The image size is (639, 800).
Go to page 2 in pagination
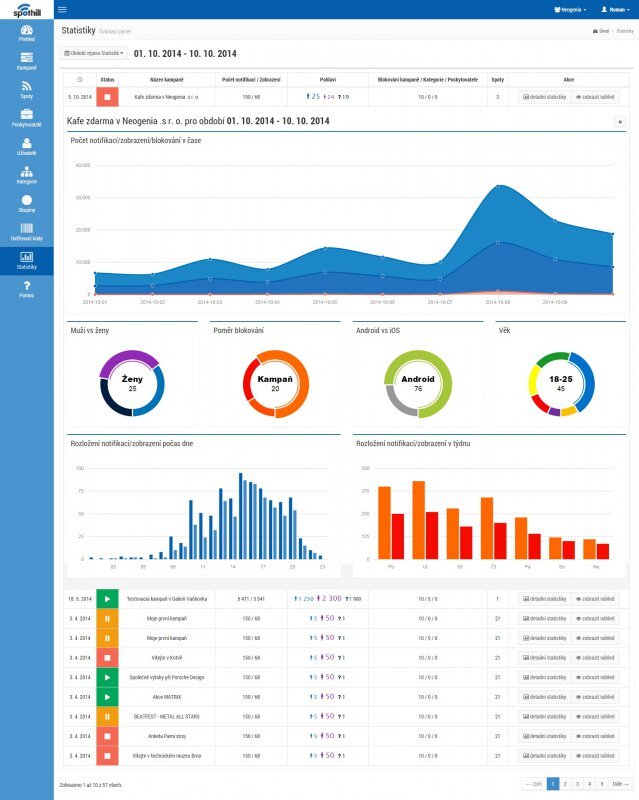[565, 785]
